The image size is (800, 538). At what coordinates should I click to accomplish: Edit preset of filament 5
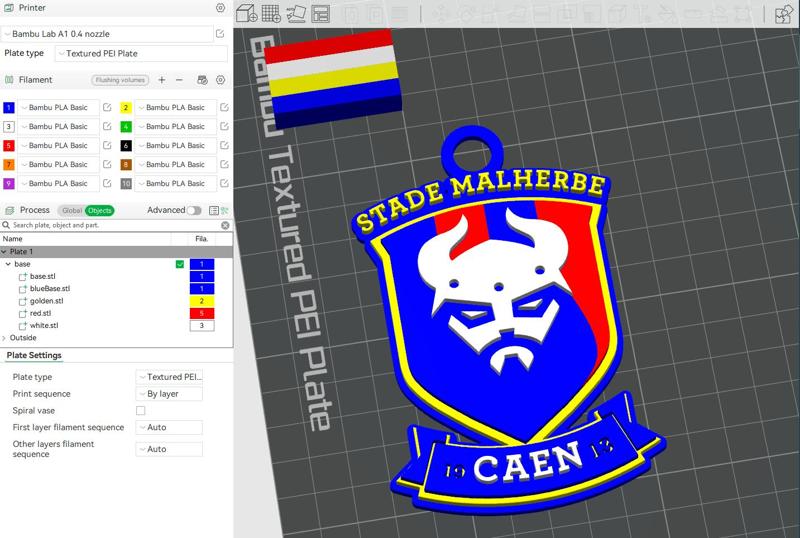[107, 145]
